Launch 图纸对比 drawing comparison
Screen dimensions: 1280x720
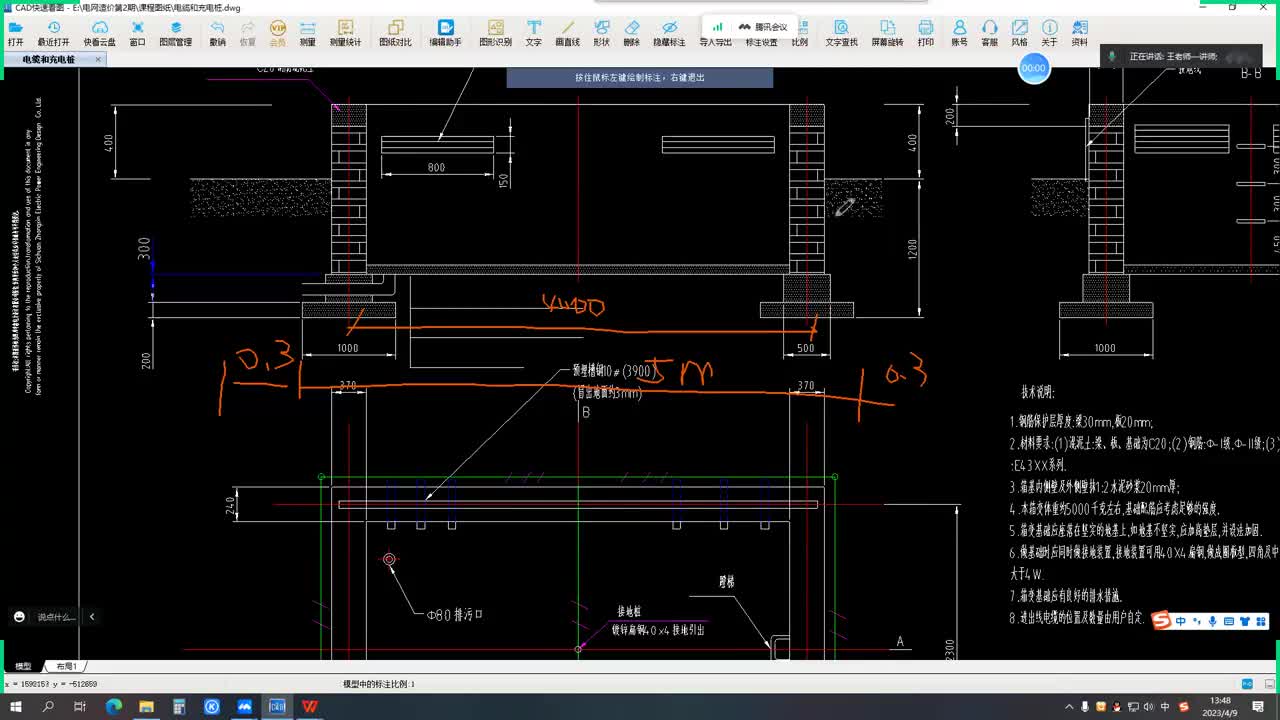click(x=395, y=34)
